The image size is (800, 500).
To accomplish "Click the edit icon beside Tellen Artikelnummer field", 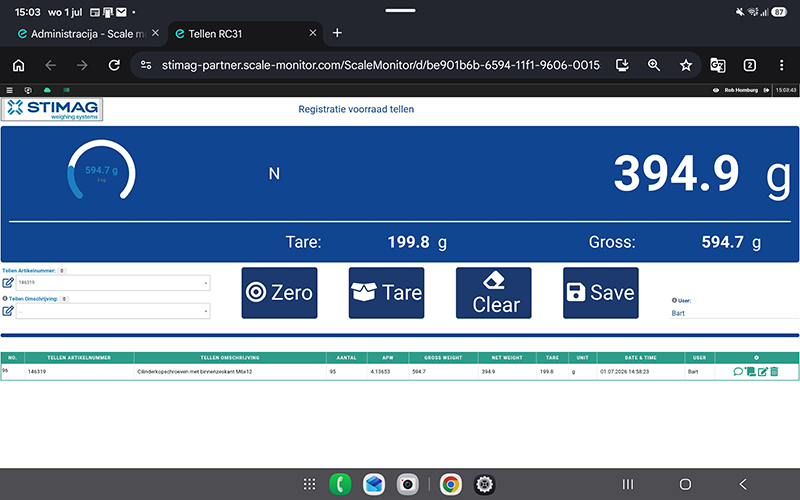I will 8,283.
